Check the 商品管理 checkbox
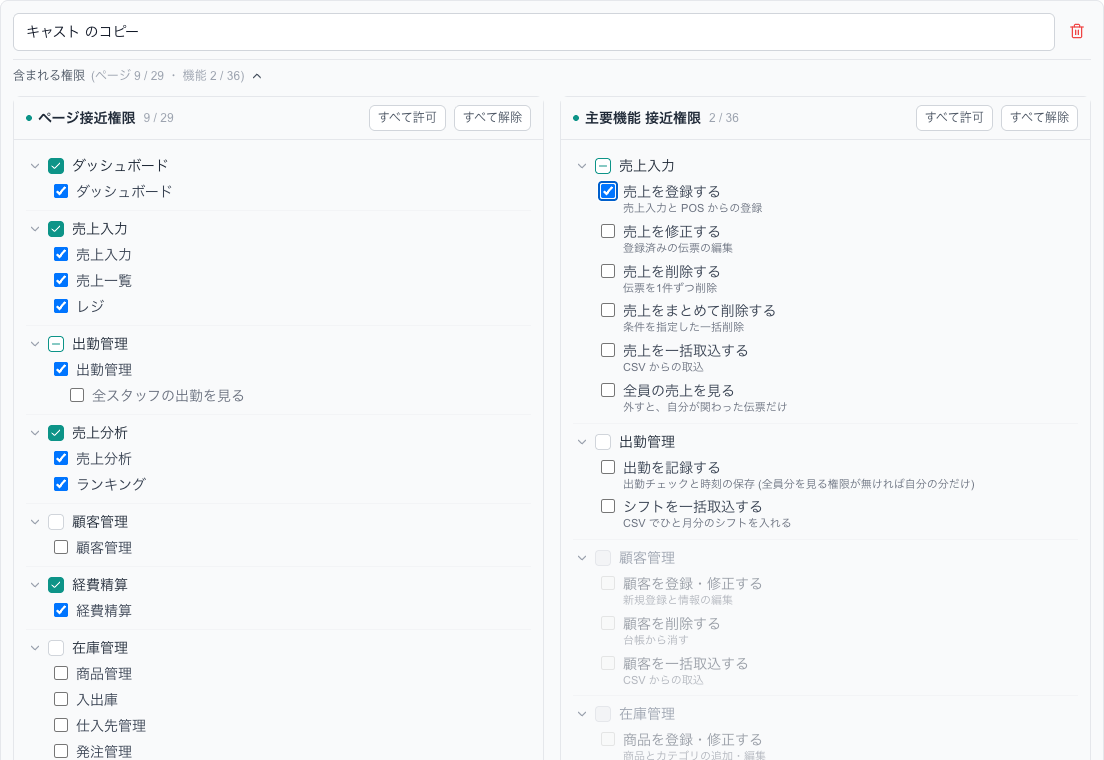Viewport: 1104px width, 760px height. pyautogui.click(x=61, y=673)
